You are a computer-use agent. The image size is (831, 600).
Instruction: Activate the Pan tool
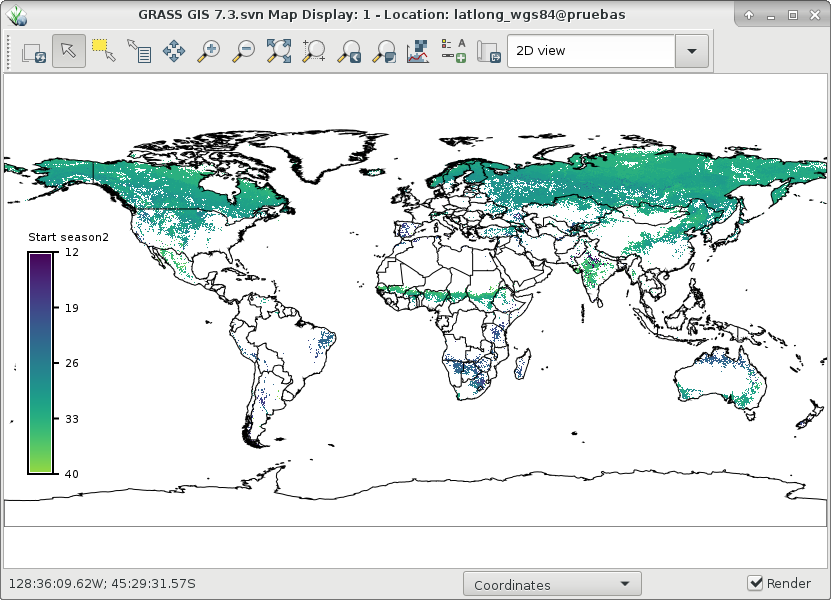174,52
